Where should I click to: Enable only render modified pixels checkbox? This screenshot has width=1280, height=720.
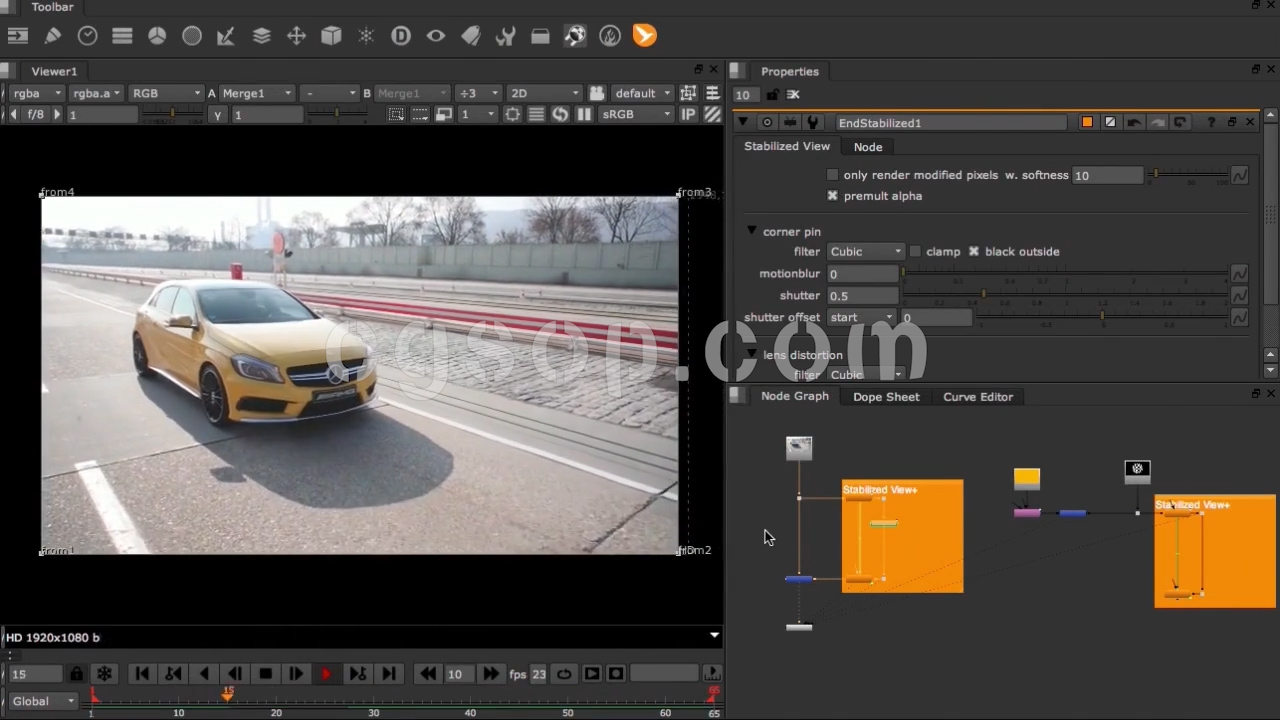click(x=832, y=175)
